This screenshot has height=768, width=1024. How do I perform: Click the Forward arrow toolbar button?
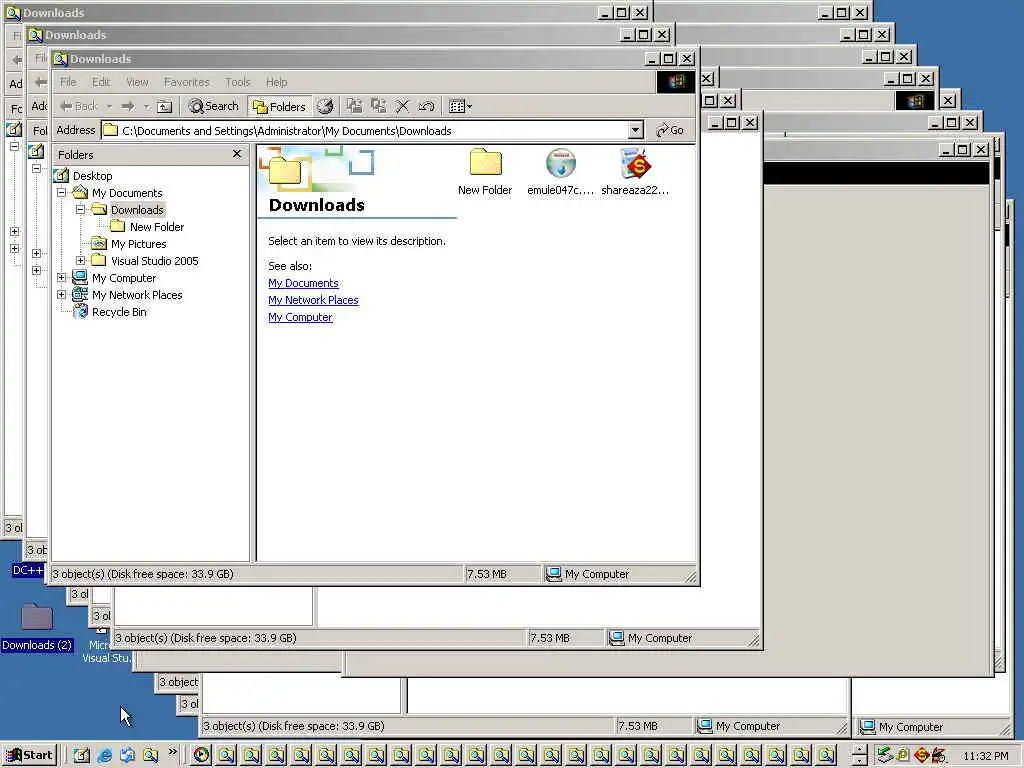point(128,106)
